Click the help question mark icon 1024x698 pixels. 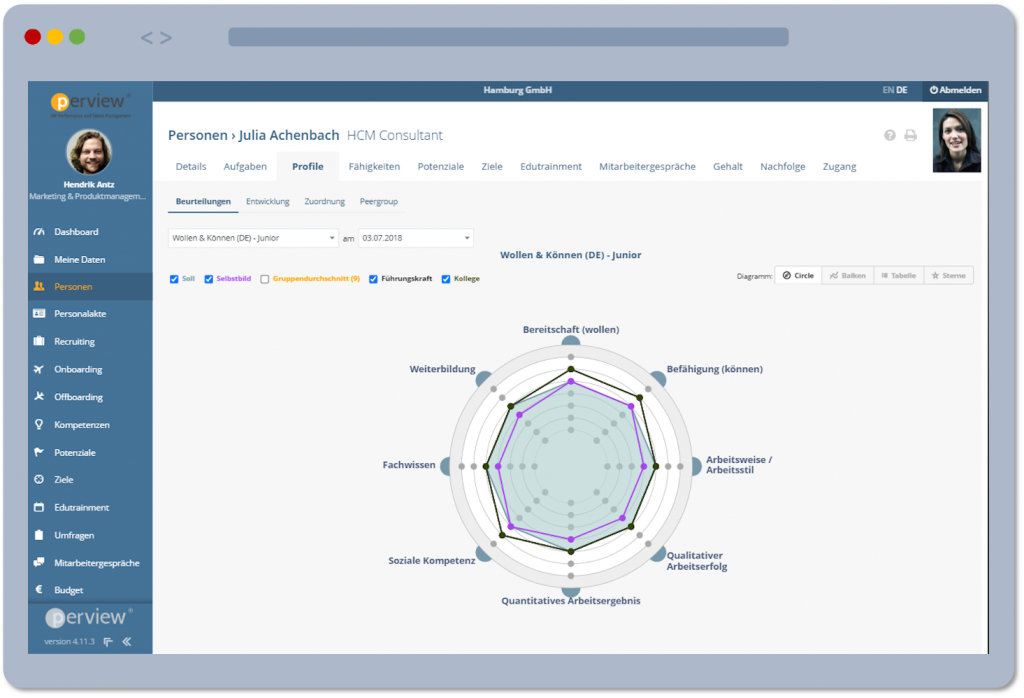coord(890,136)
